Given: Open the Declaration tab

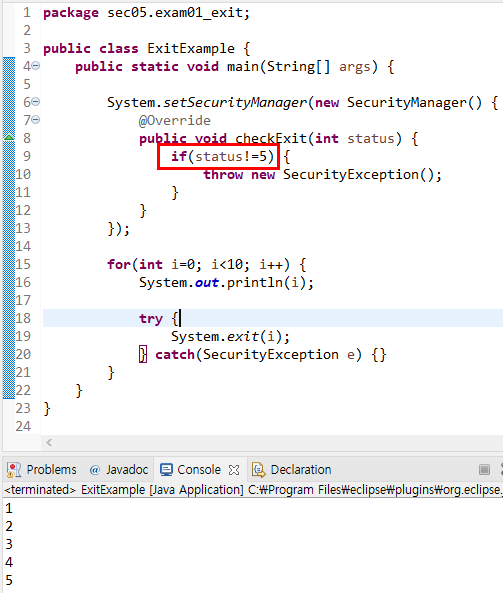Looking at the screenshot, I should (301, 469).
